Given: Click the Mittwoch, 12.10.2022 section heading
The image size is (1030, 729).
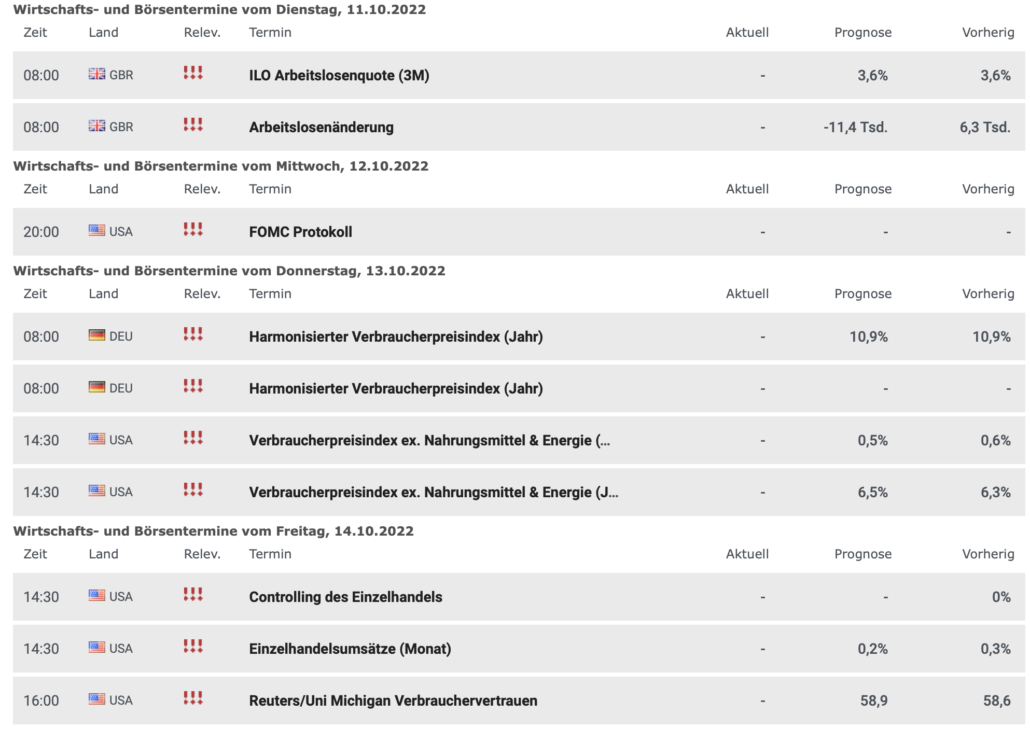Looking at the screenshot, I should click(x=221, y=166).
